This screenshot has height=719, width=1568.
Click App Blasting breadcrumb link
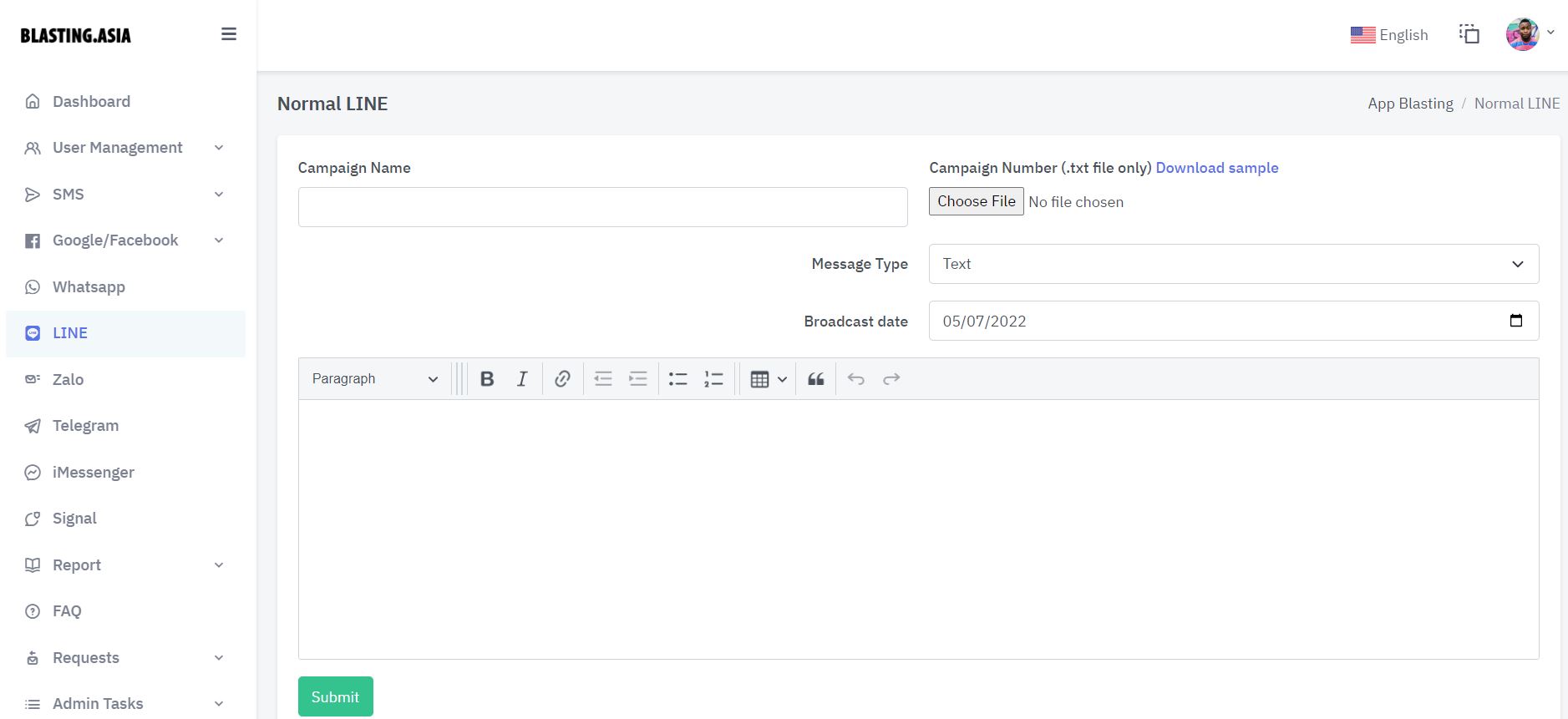[1410, 104]
